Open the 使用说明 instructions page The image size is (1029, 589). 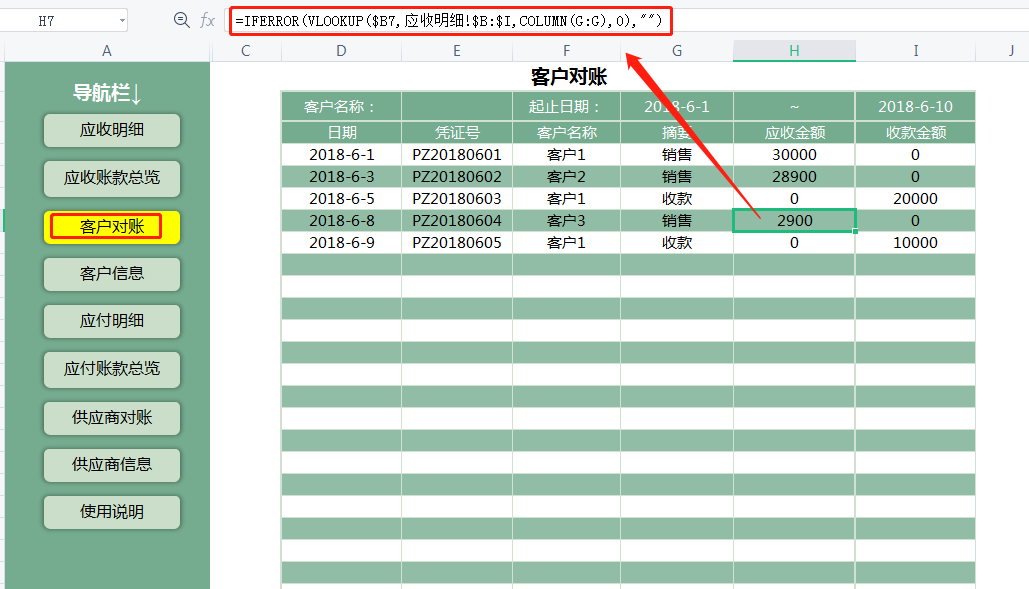(111, 512)
